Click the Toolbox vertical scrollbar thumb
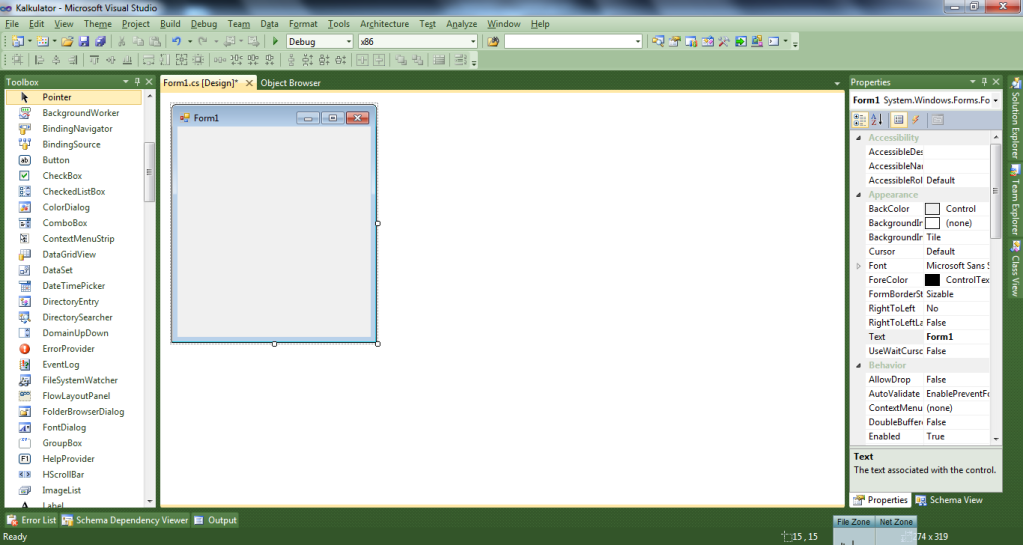The width and height of the screenshot is (1023, 545). pyautogui.click(x=149, y=172)
